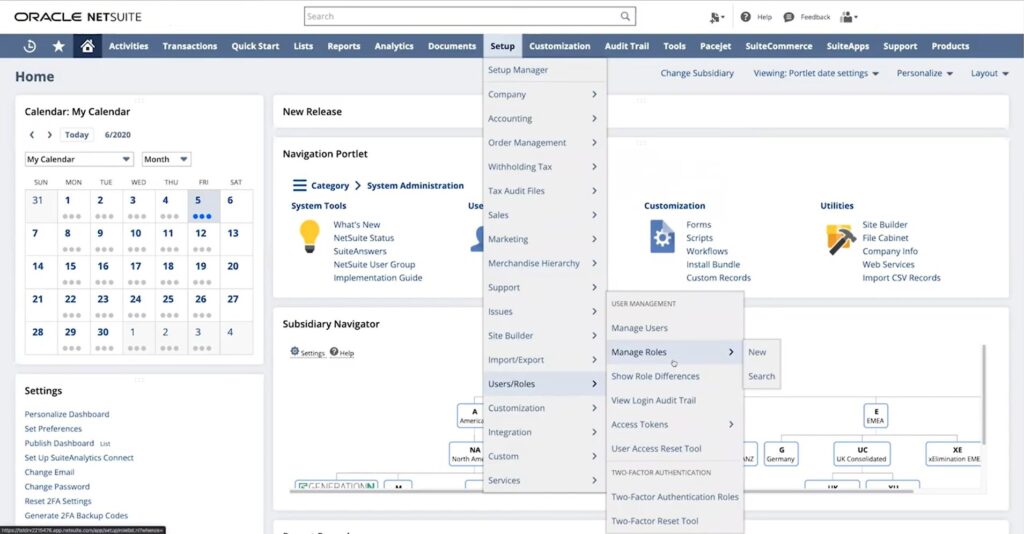The width and height of the screenshot is (1024, 534).
Task: Open the Customization menu in navigation bar
Action: 560,46
